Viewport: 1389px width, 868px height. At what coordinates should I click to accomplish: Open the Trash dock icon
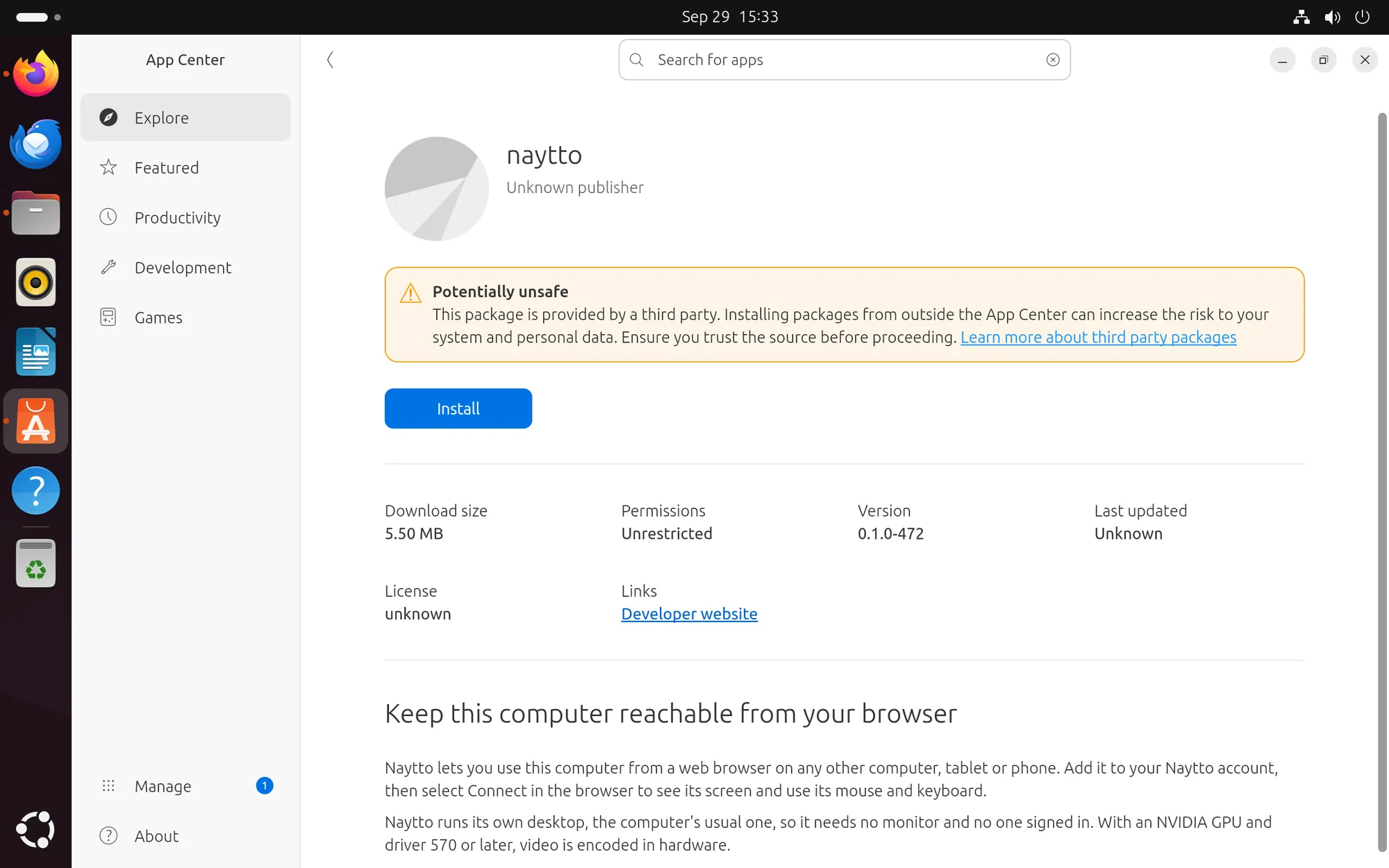pos(35,563)
